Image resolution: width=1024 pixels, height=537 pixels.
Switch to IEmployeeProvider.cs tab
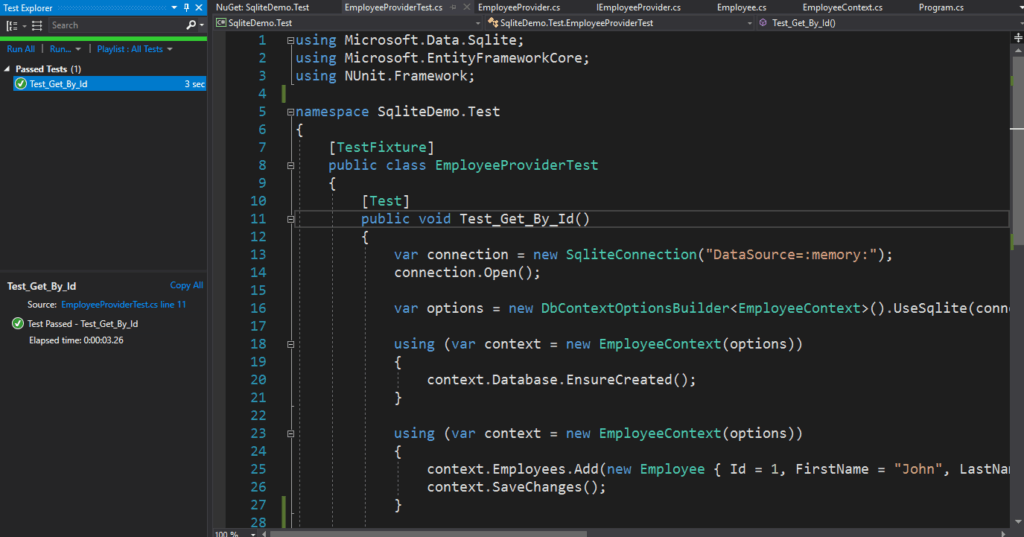pyautogui.click(x=638, y=8)
